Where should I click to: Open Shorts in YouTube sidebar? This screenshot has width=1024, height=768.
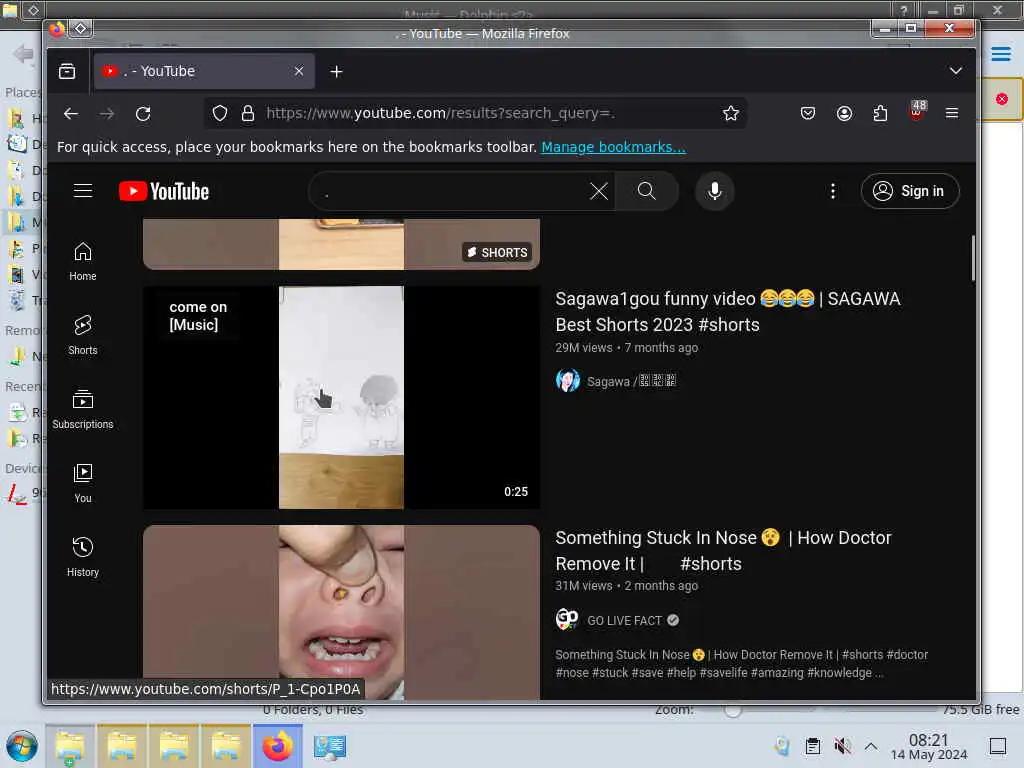coord(83,335)
